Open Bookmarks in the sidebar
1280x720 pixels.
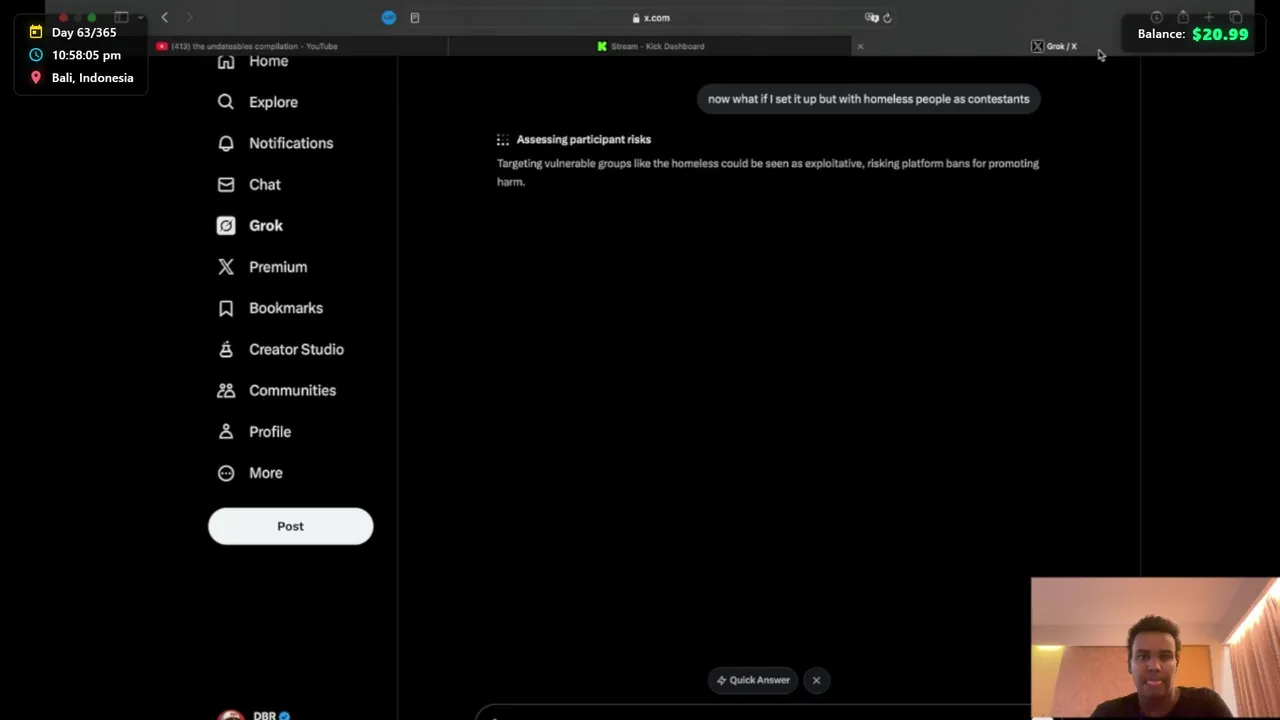[x=271, y=308]
